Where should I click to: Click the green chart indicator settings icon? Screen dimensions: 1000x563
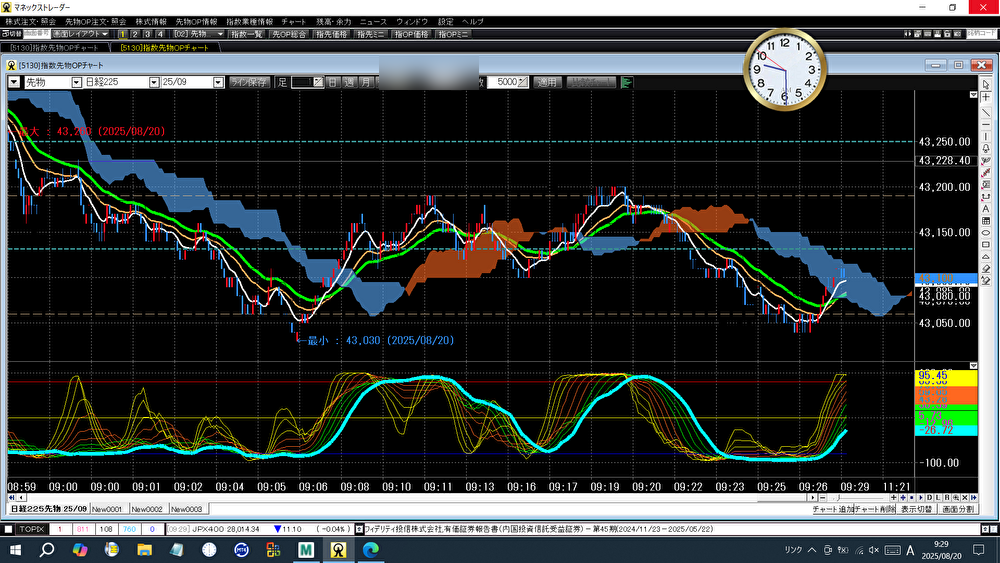click(626, 82)
